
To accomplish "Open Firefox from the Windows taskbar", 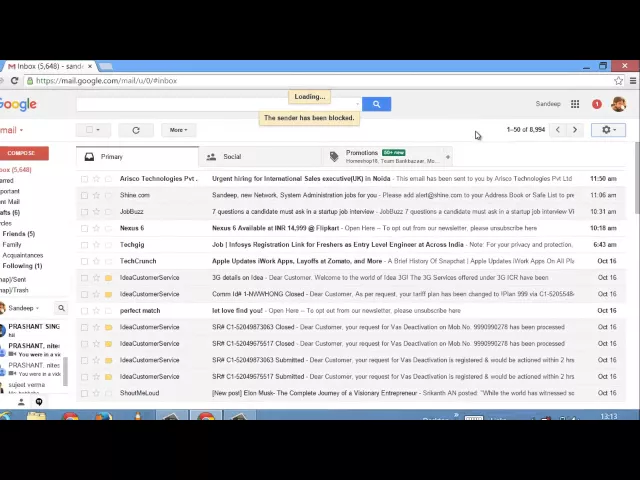I will (104, 416).
